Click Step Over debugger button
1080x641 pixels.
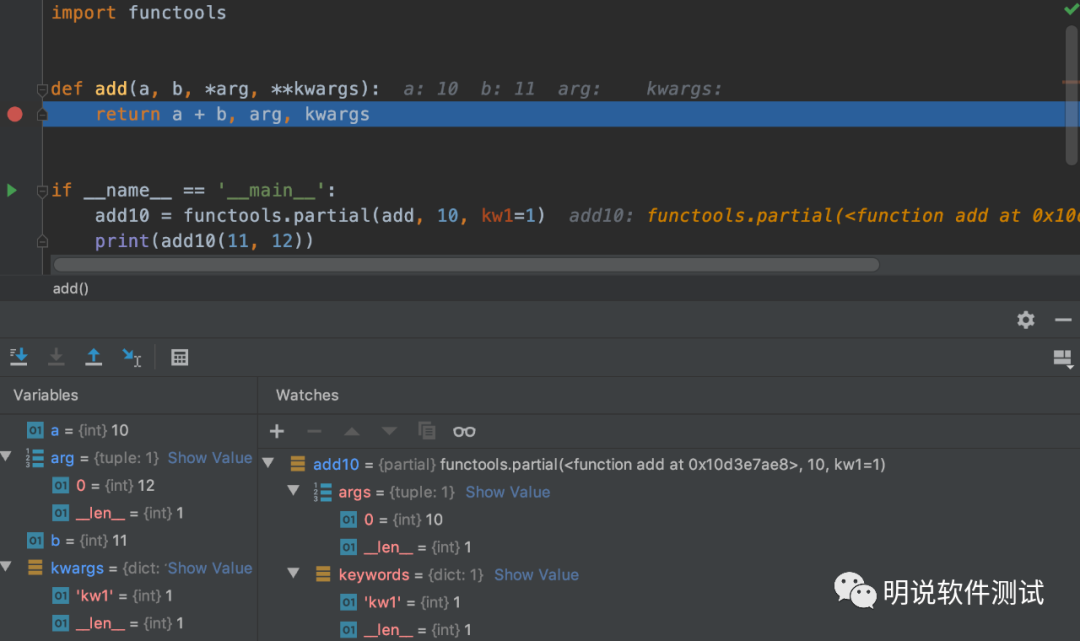click(19, 357)
